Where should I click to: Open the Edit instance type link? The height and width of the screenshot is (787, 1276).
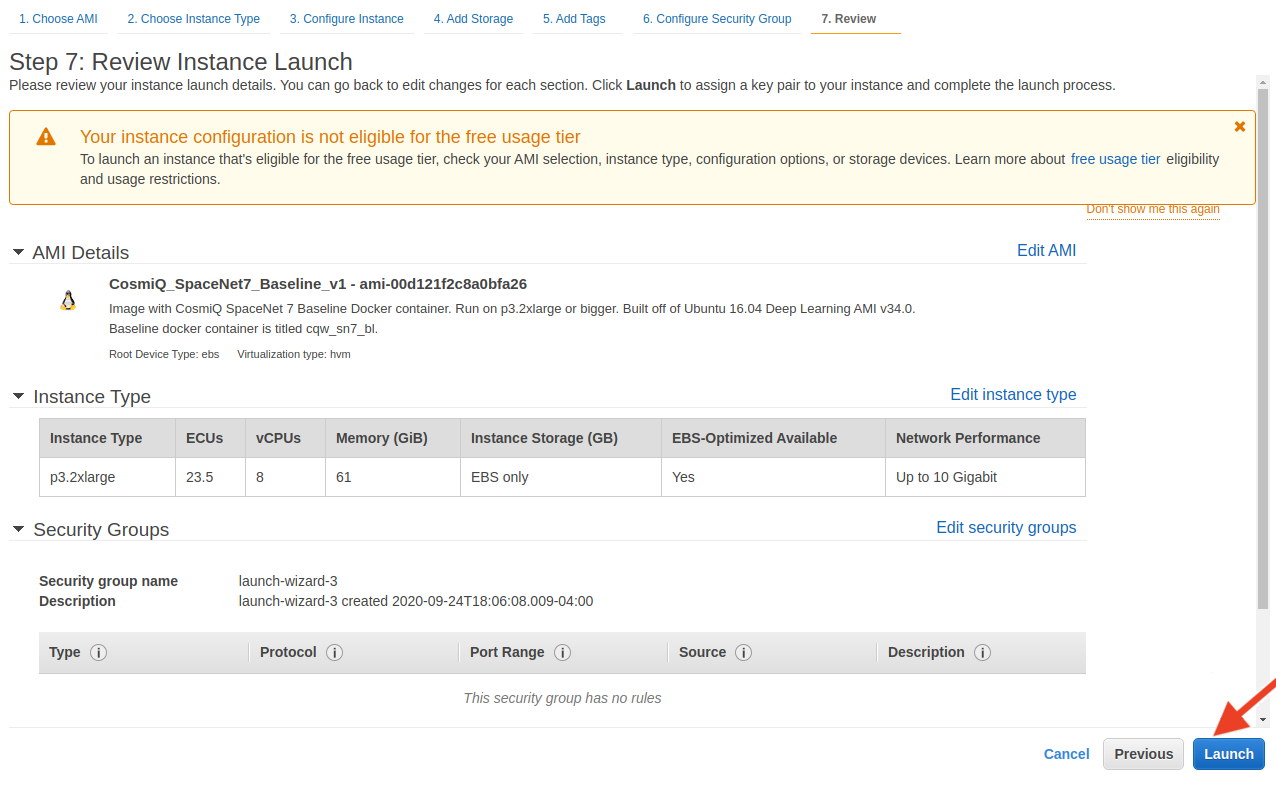(x=1013, y=394)
